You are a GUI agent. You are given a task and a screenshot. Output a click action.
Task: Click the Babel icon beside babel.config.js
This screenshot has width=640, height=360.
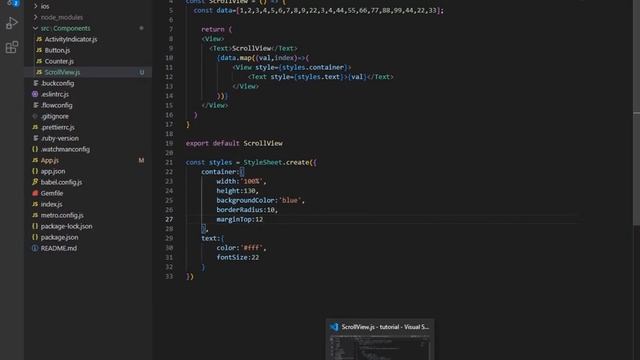pos(35,182)
